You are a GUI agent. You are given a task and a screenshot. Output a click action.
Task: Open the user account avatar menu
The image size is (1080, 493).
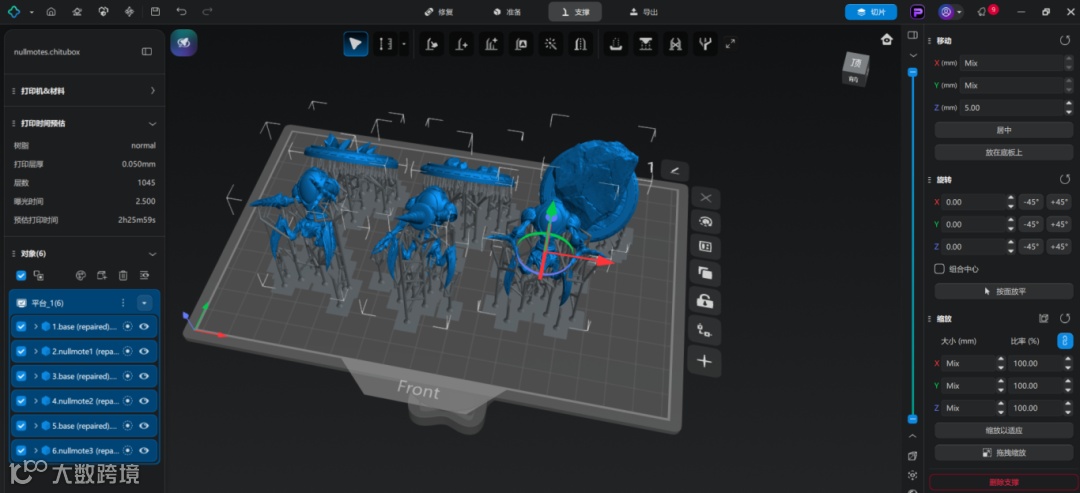pos(946,12)
